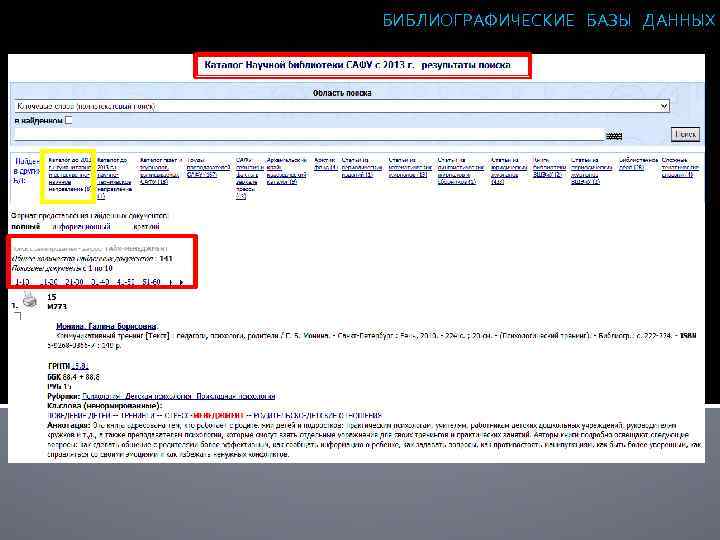Image resolution: width=720 pixels, height=540 pixels.
Task: Switch to 'полный' document format
Action: click(26, 227)
